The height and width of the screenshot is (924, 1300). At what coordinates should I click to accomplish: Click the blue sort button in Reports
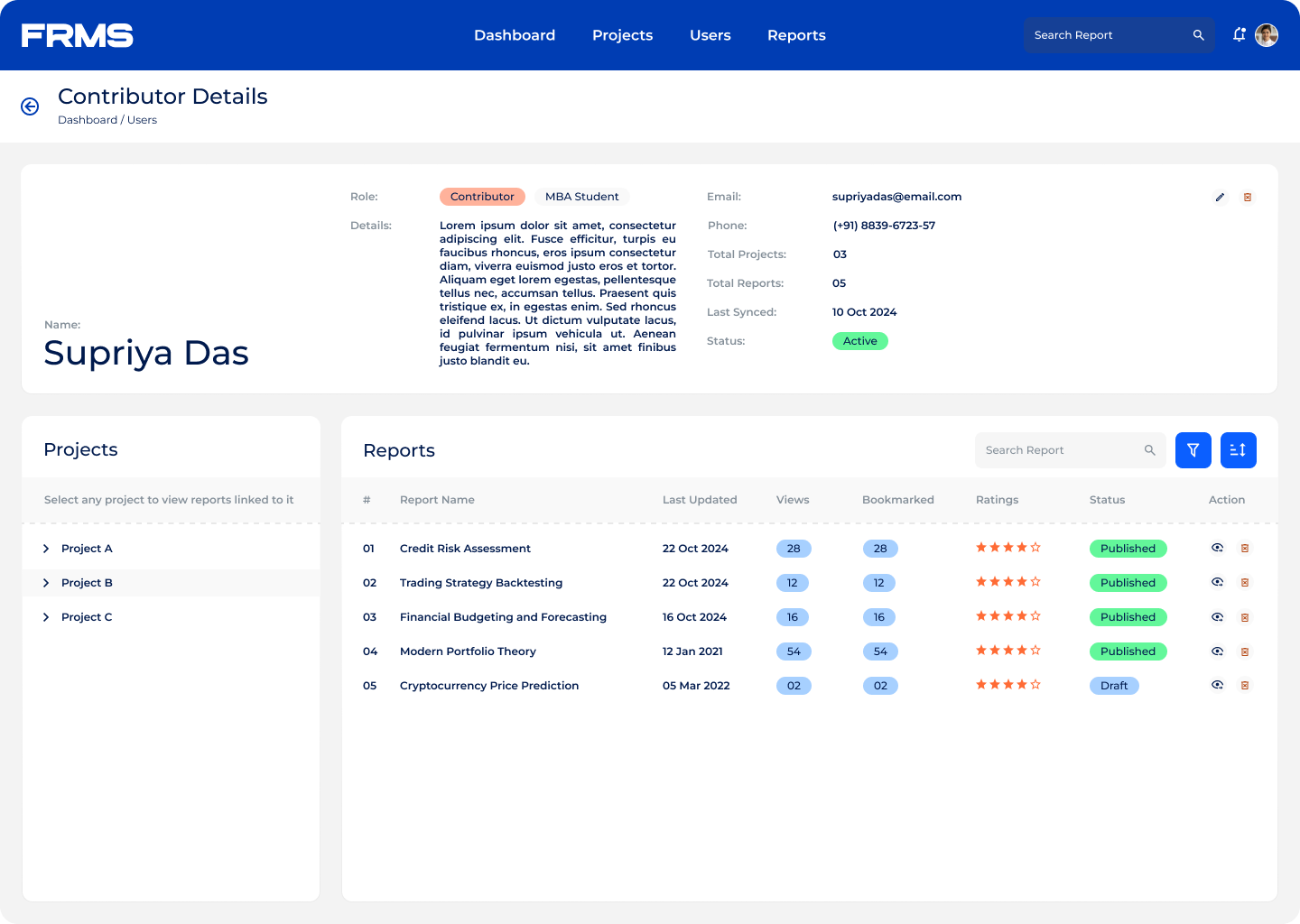(x=1238, y=450)
